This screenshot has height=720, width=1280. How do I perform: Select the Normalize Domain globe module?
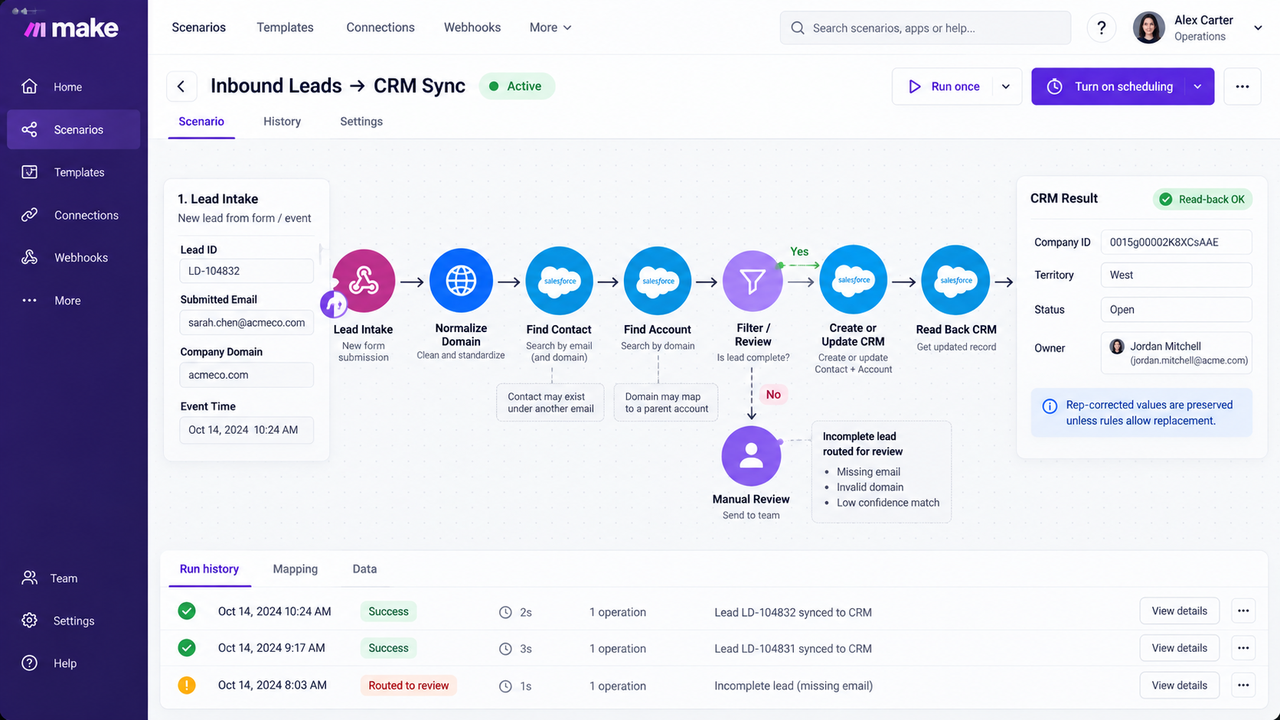pyautogui.click(x=461, y=281)
